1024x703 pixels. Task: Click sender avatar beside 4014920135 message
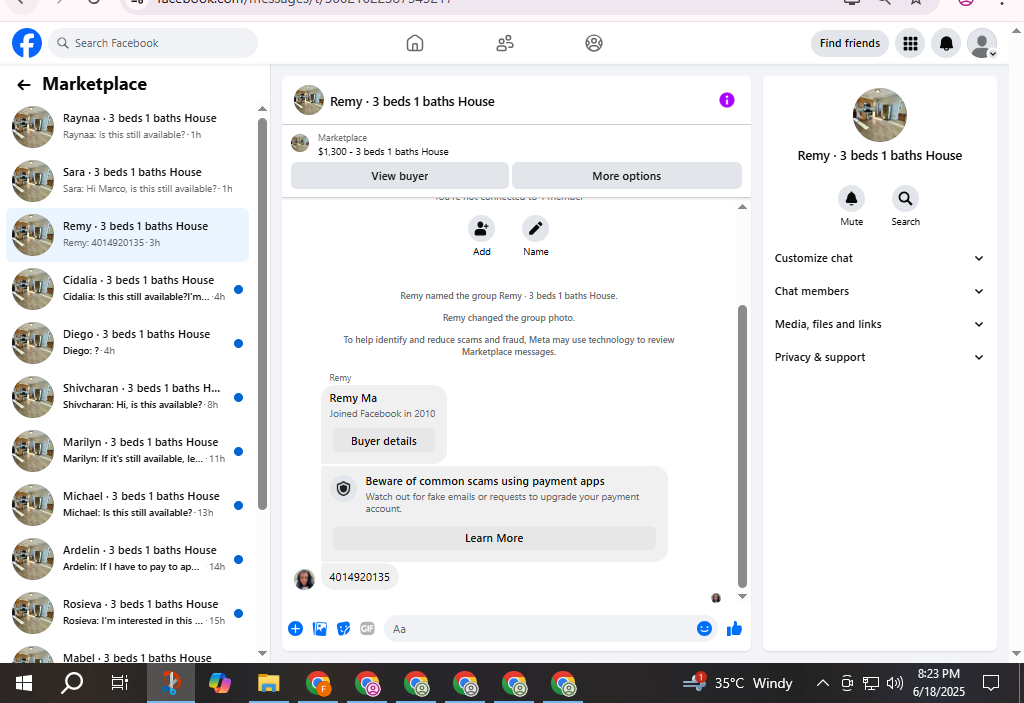pos(304,579)
